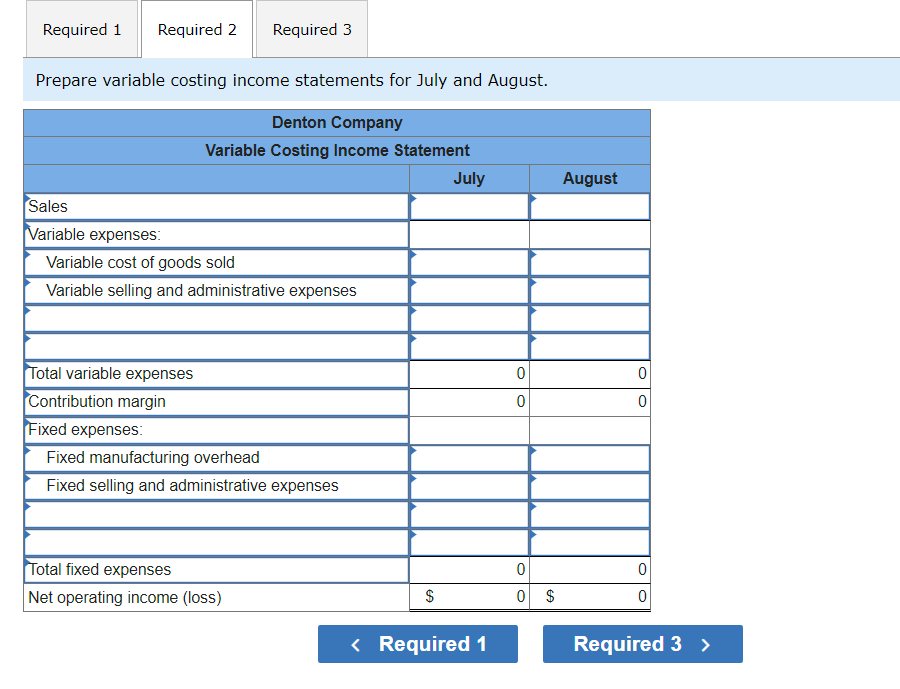Screen dimensions: 900x689
Task: Click the Required 1 back button
Action: click(x=417, y=644)
